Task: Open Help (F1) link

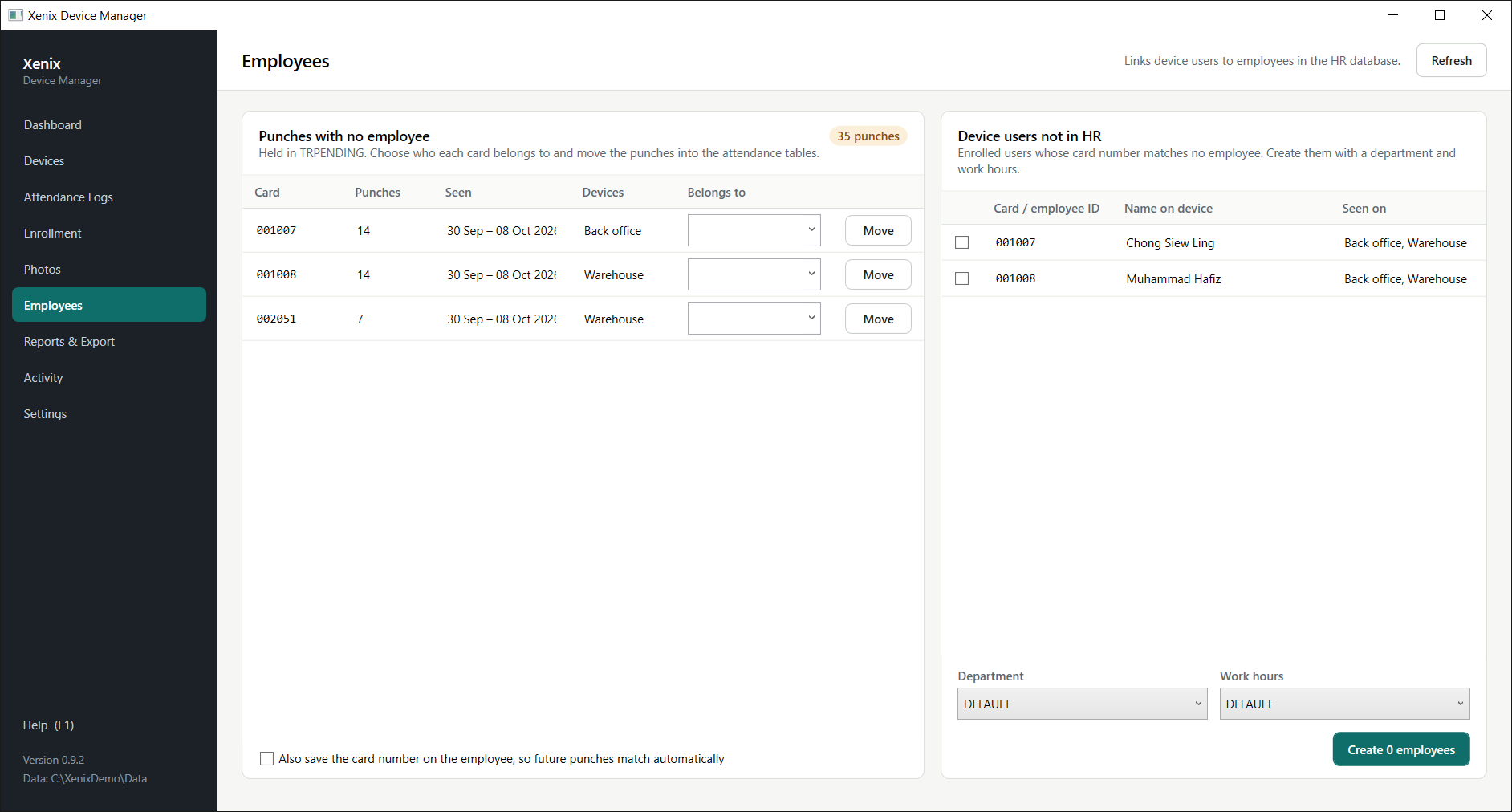Action: pos(48,725)
